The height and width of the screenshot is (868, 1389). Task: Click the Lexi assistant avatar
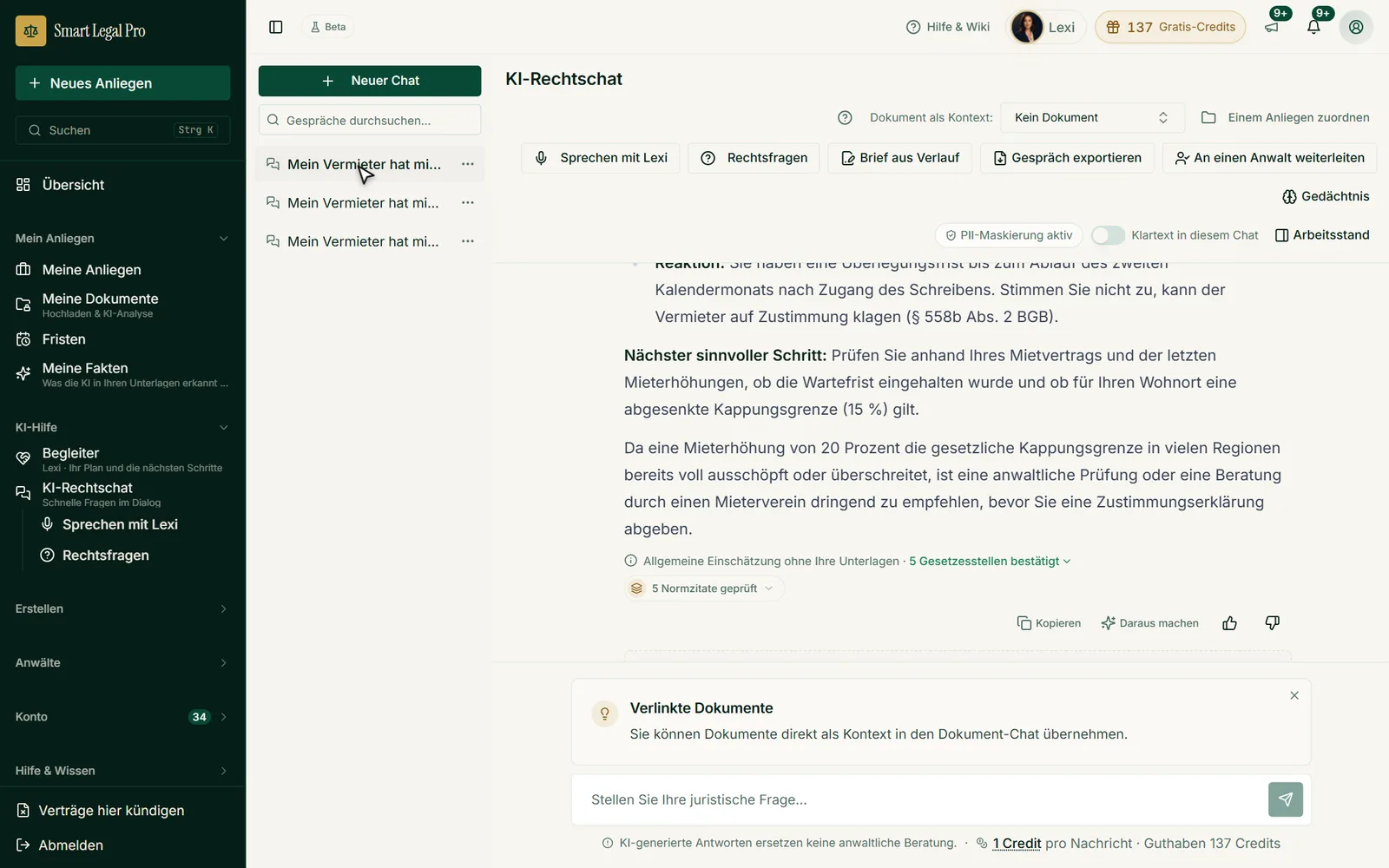1027,27
